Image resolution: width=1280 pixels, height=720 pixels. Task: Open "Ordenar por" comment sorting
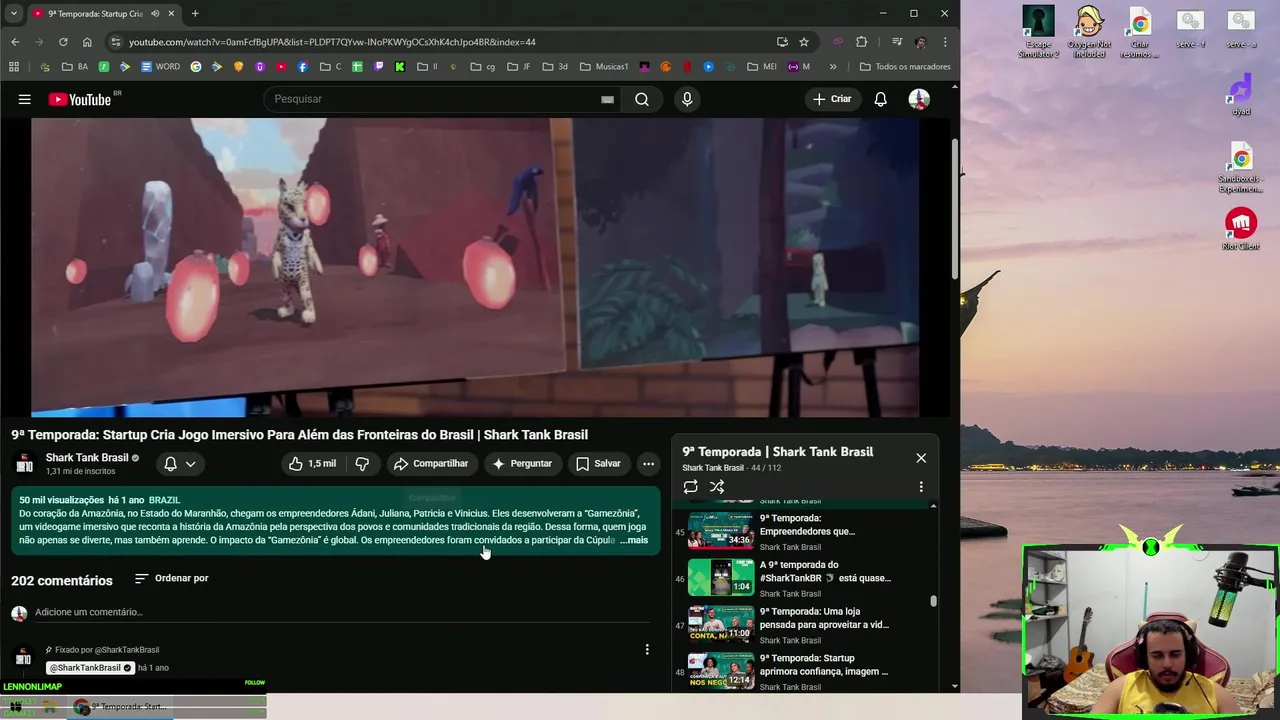pos(171,578)
